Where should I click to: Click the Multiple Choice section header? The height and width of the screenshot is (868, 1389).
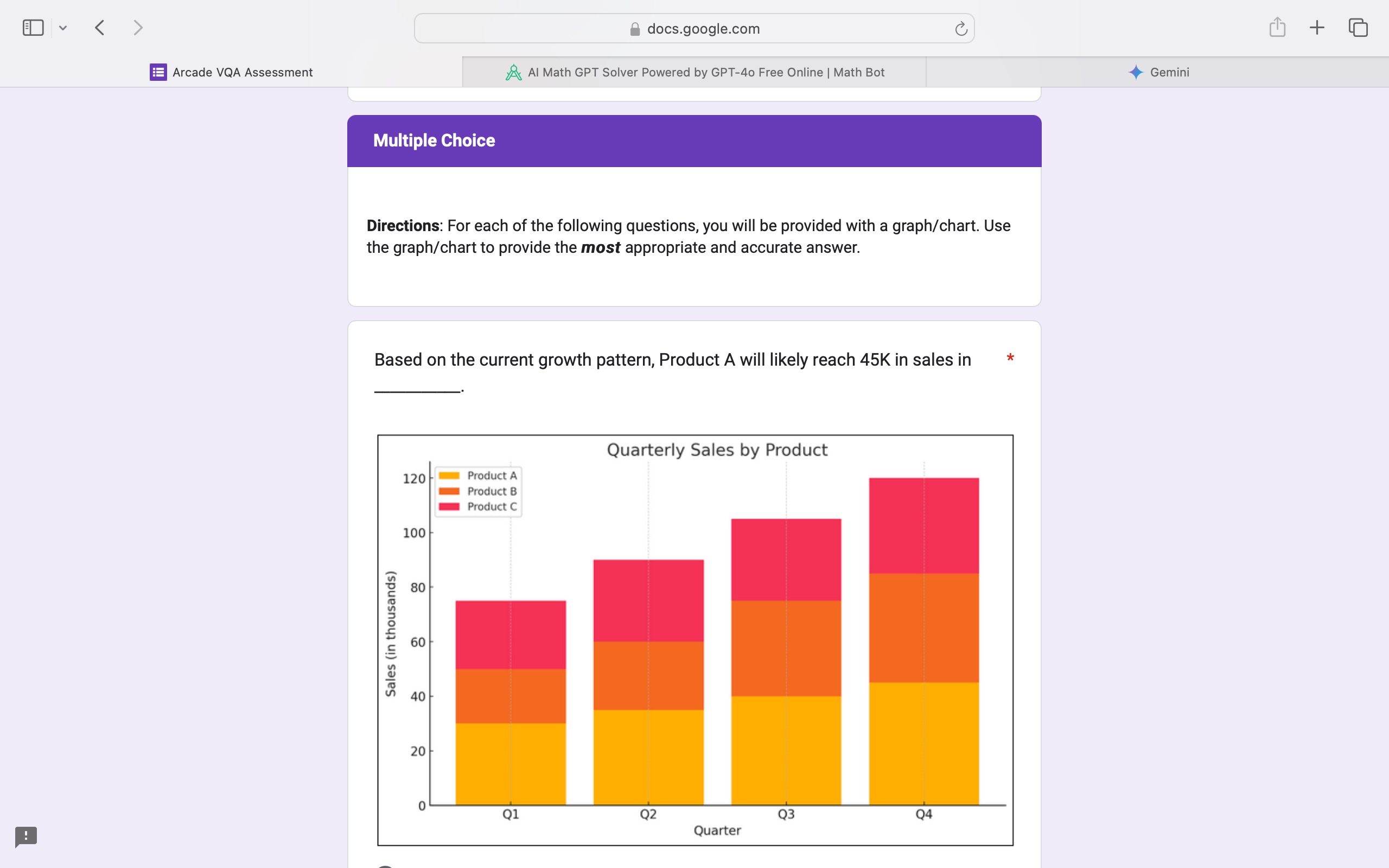[x=694, y=141]
